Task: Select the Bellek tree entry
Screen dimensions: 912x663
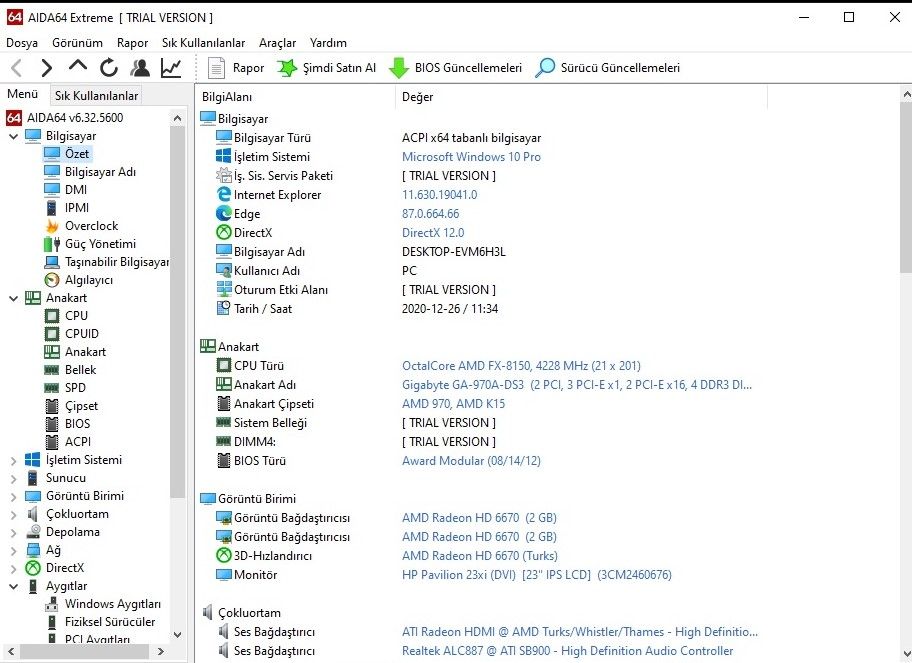Action: tap(70, 370)
